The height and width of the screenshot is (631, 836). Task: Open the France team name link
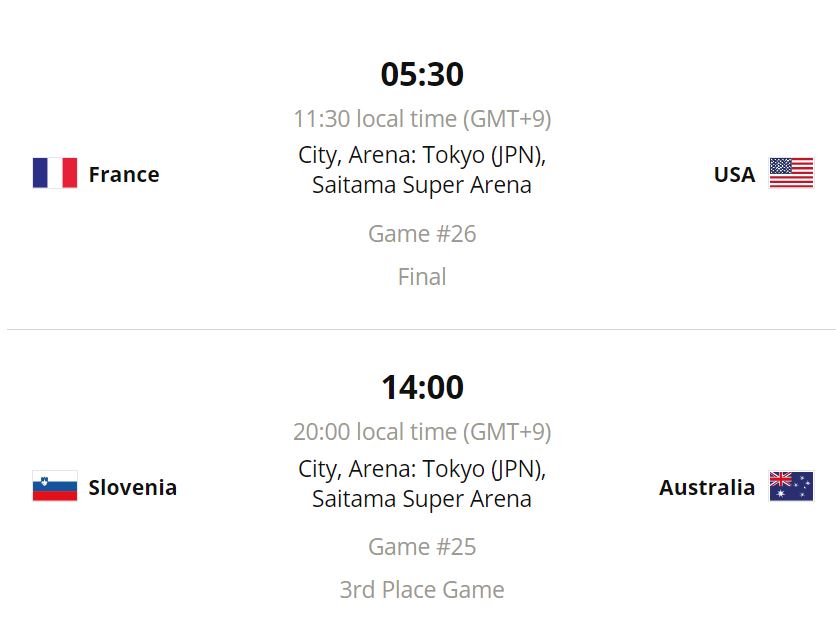click(123, 174)
